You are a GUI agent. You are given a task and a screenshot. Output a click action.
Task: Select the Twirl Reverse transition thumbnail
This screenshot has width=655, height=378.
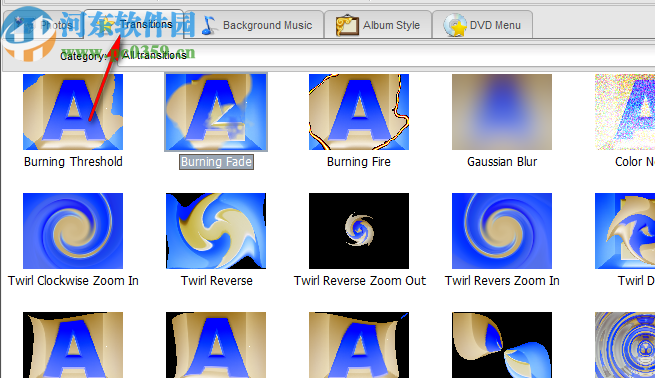point(216,231)
